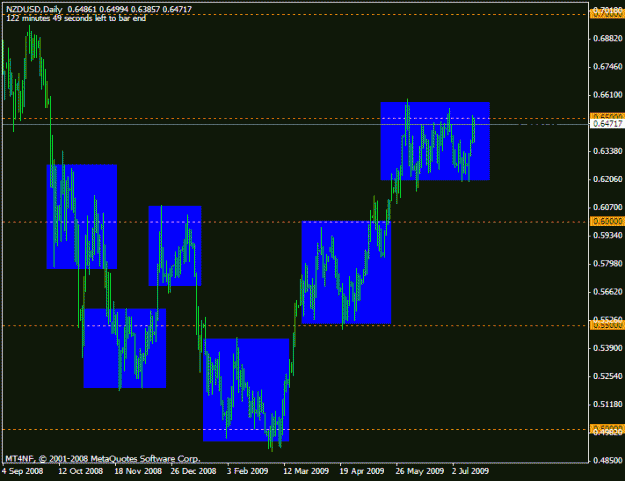Click the 0.51180 price scale label
Screen dimensions: 625x481
pos(607,404)
